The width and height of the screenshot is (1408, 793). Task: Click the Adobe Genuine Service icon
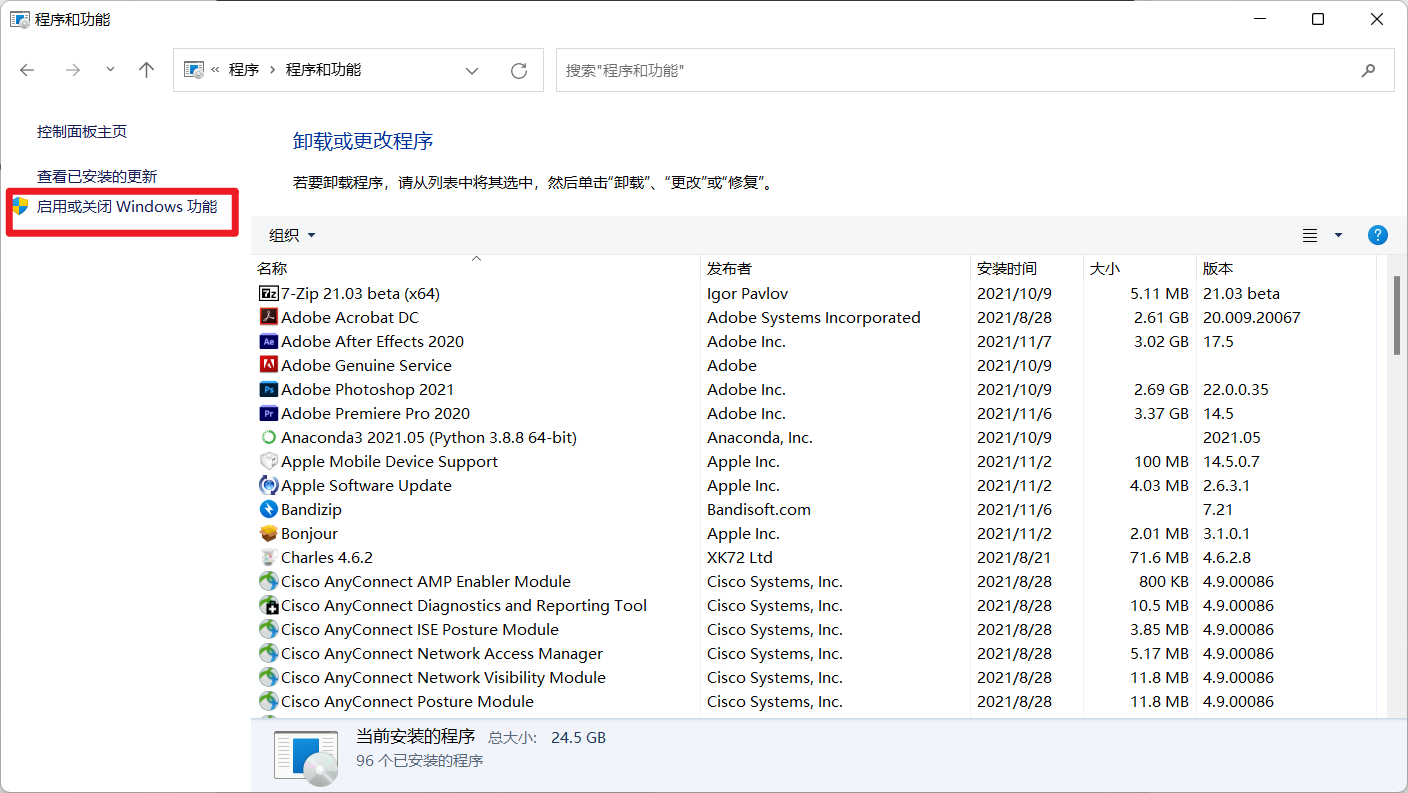click(268, 366)
